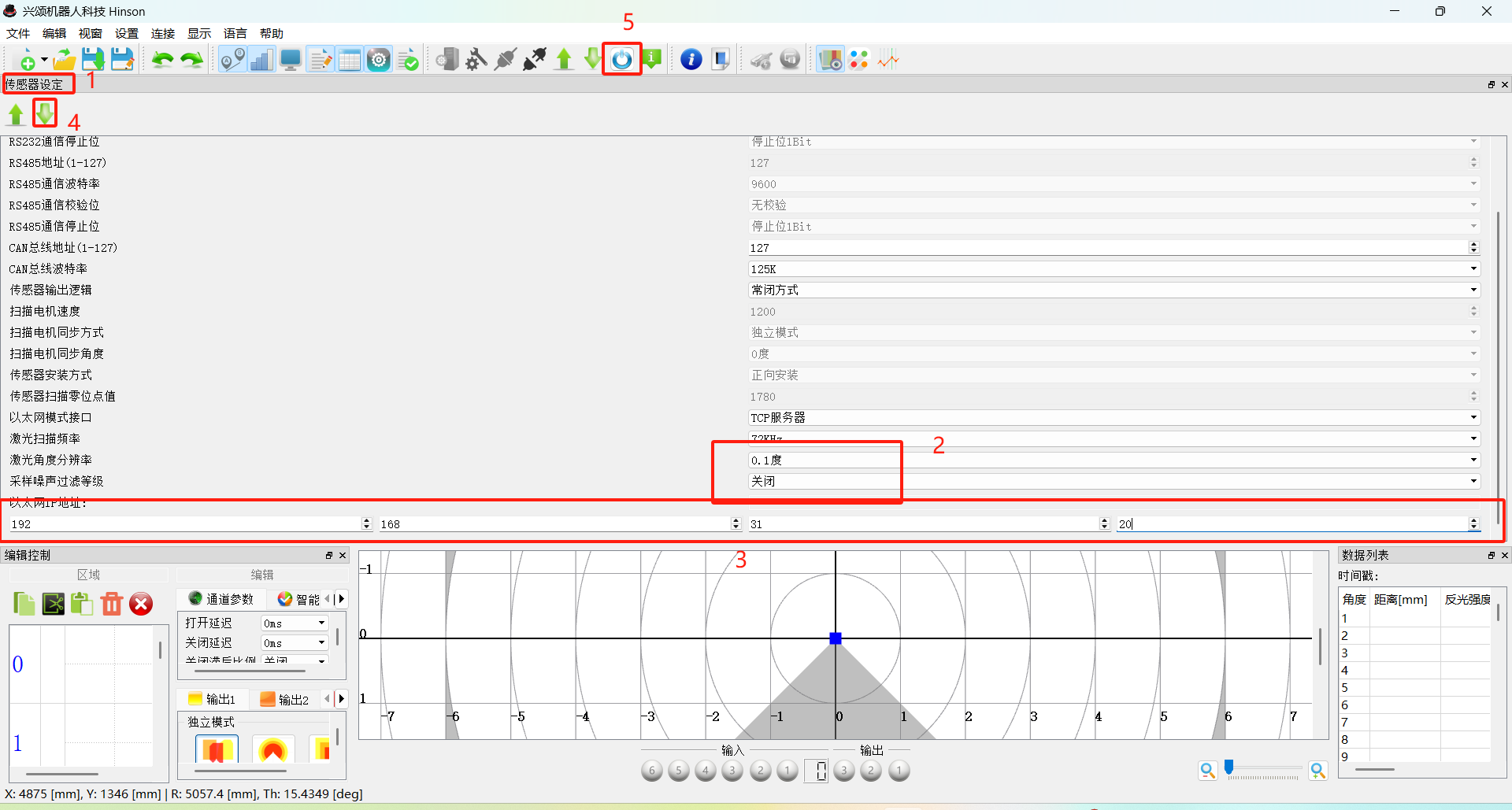Toggle input indicator button 5
Viewport: 1512px width, 810px height.
(x=679, y=771)
